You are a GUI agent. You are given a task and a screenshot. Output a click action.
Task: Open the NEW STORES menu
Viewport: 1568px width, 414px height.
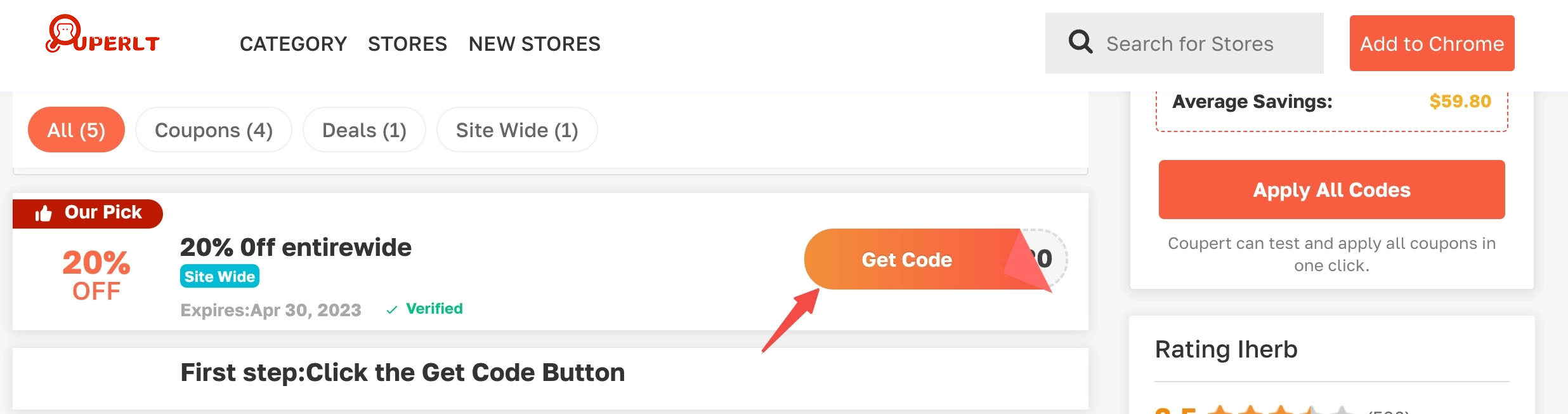533,43
